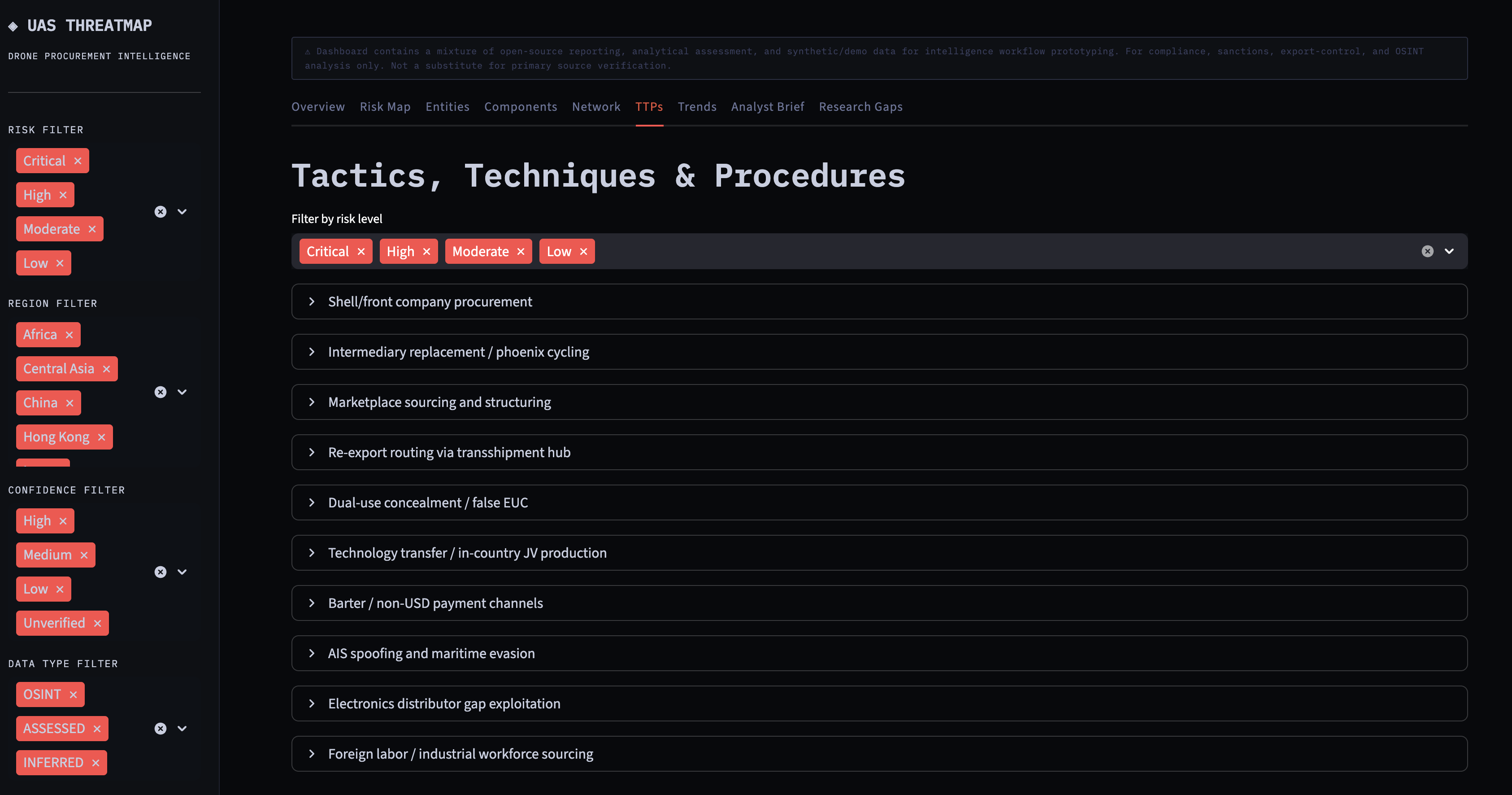Remove Critical tag in main risk level filter
1512x795 pixels.
pyautogui.click(x=361, y=251)
